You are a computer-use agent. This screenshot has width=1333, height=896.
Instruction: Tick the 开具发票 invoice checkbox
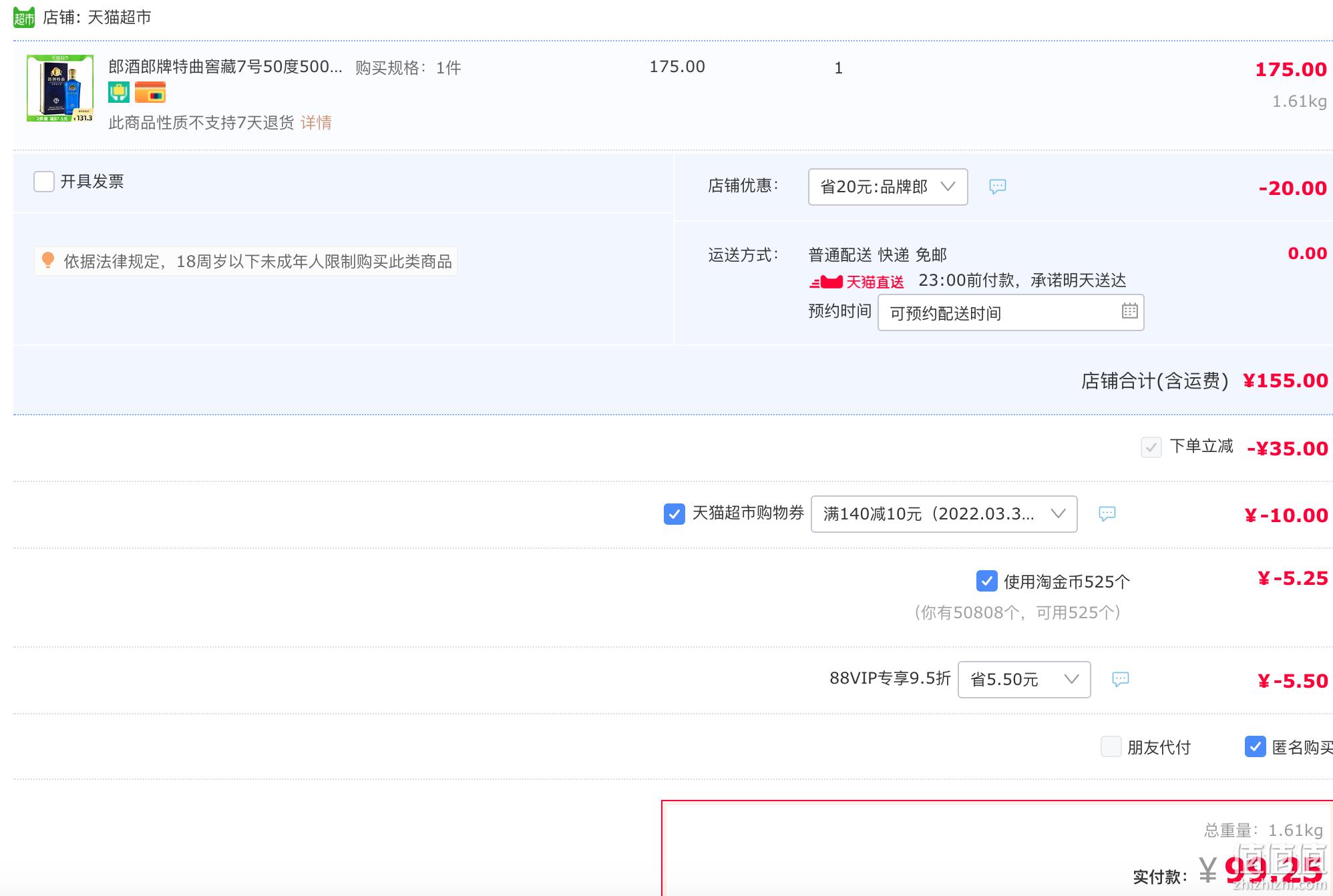tap(44, 182)
